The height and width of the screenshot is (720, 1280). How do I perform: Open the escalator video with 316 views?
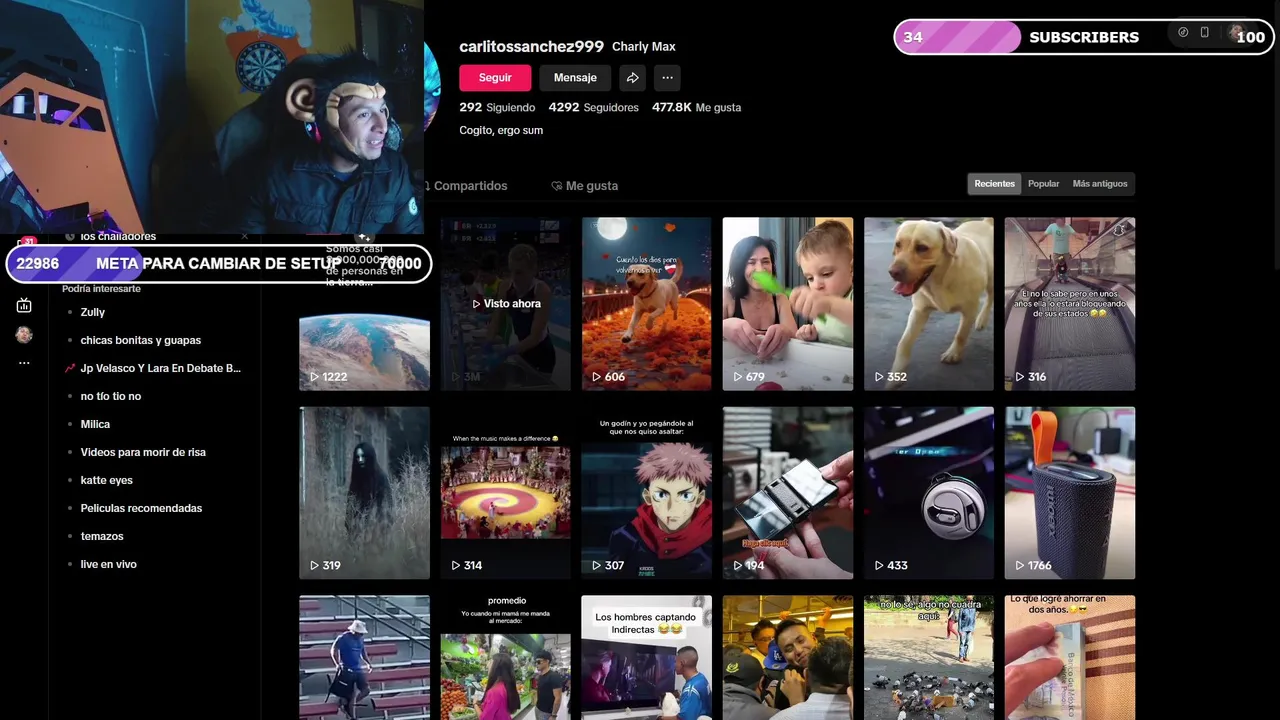[x=1070, y=304]
